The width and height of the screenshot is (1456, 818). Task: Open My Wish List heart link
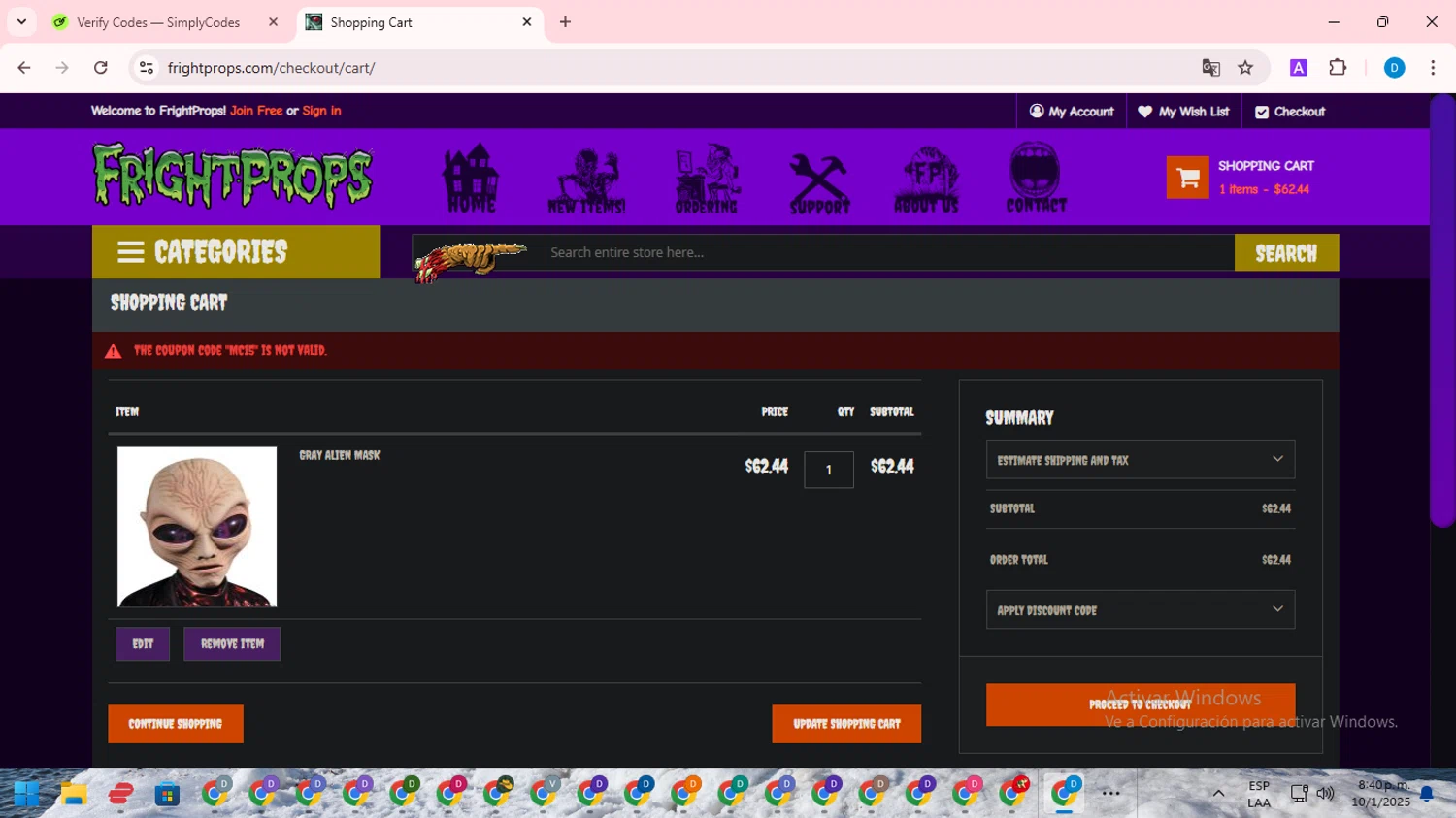[x=1183, y=112]
